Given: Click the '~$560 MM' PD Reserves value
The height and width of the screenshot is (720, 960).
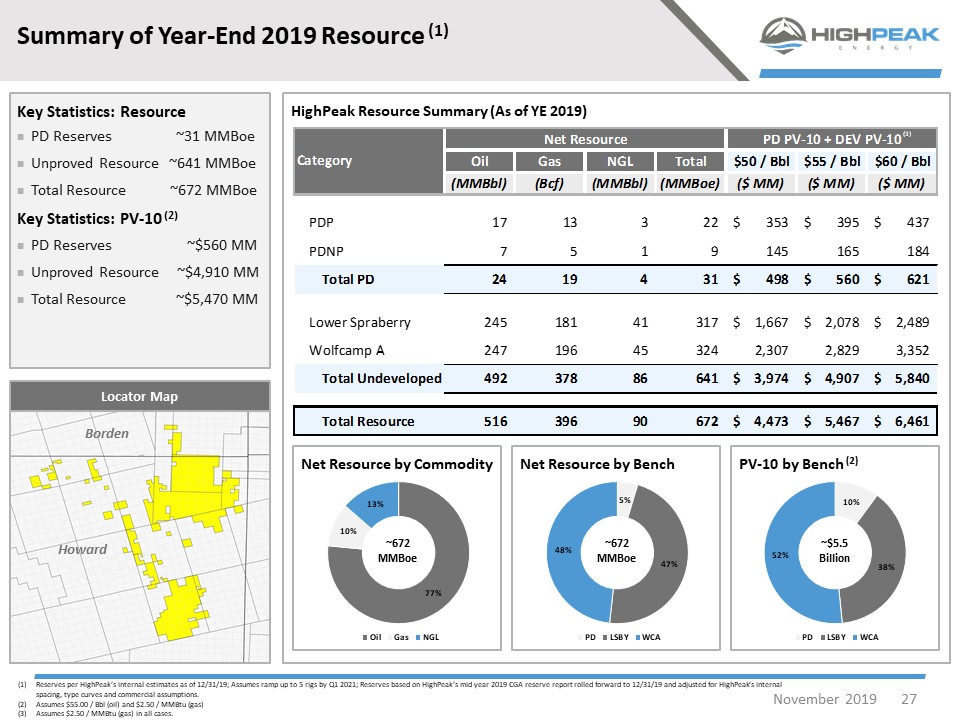Looking at the screenshot, I should click(222, 245).
